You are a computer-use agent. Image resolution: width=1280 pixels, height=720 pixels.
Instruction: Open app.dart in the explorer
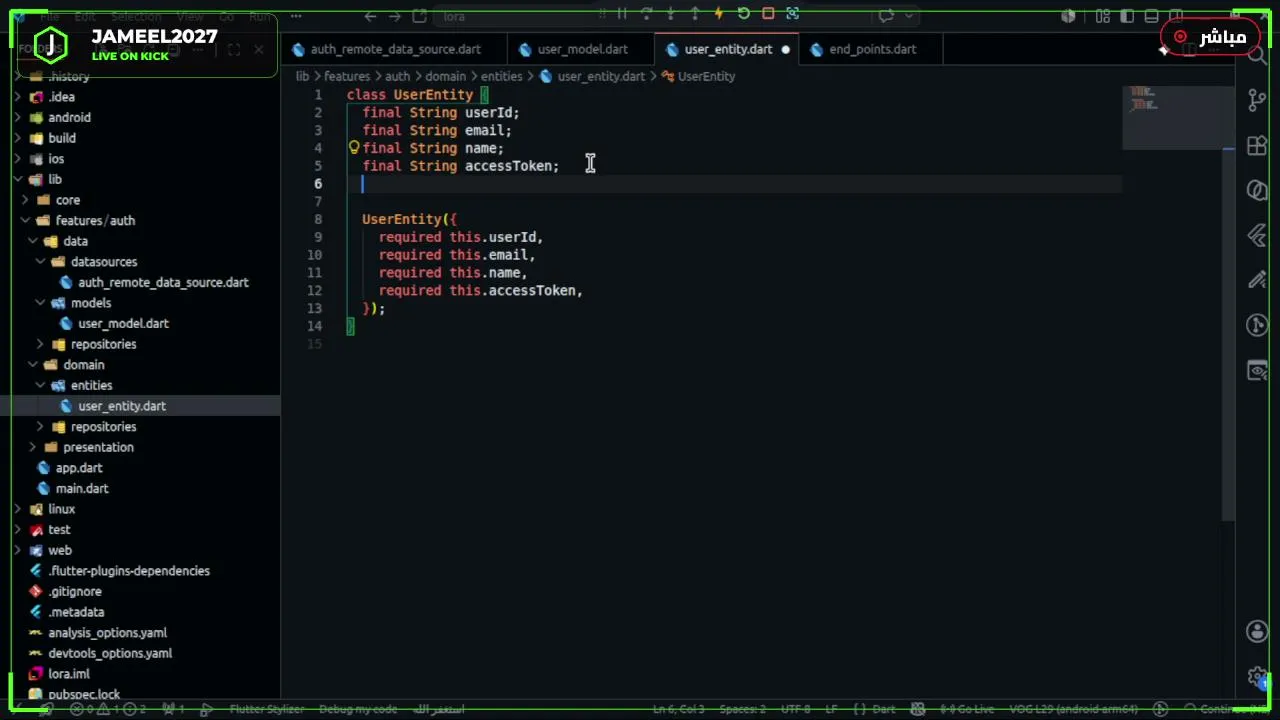click(79, 468)
